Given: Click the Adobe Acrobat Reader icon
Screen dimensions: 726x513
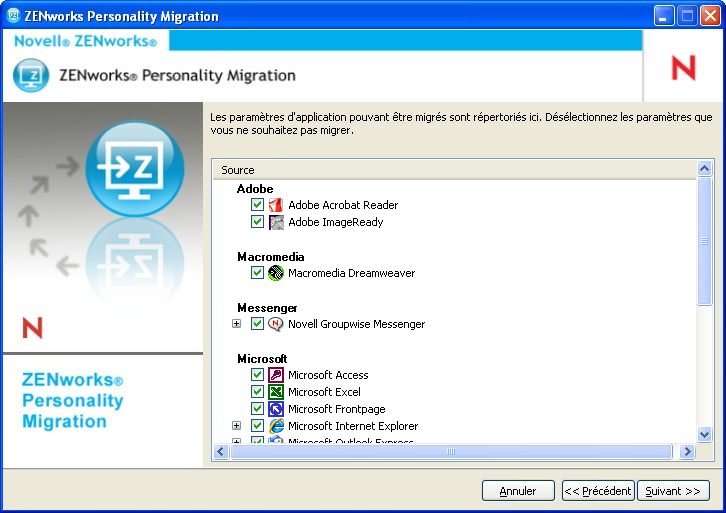Looking at the screenshot, I should click(x=276, y=205).
